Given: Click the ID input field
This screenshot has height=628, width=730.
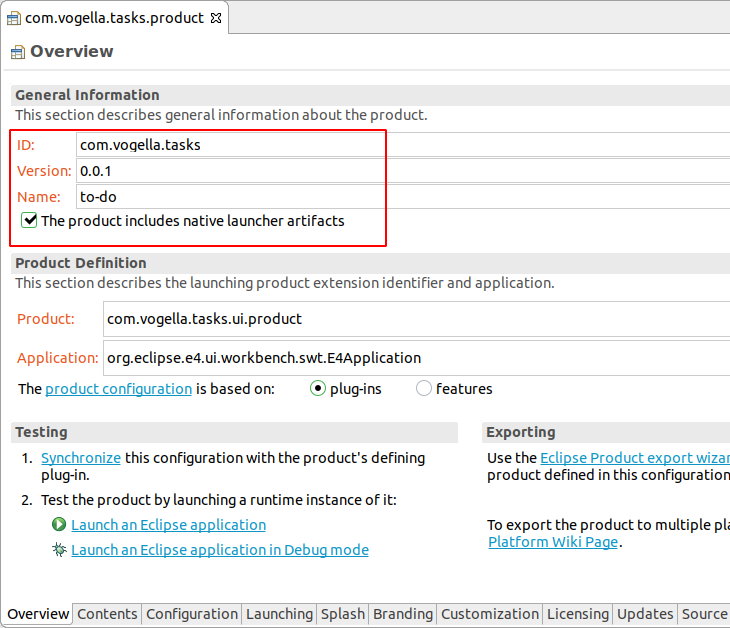Looking at the screenshot, I should point(403,145).
